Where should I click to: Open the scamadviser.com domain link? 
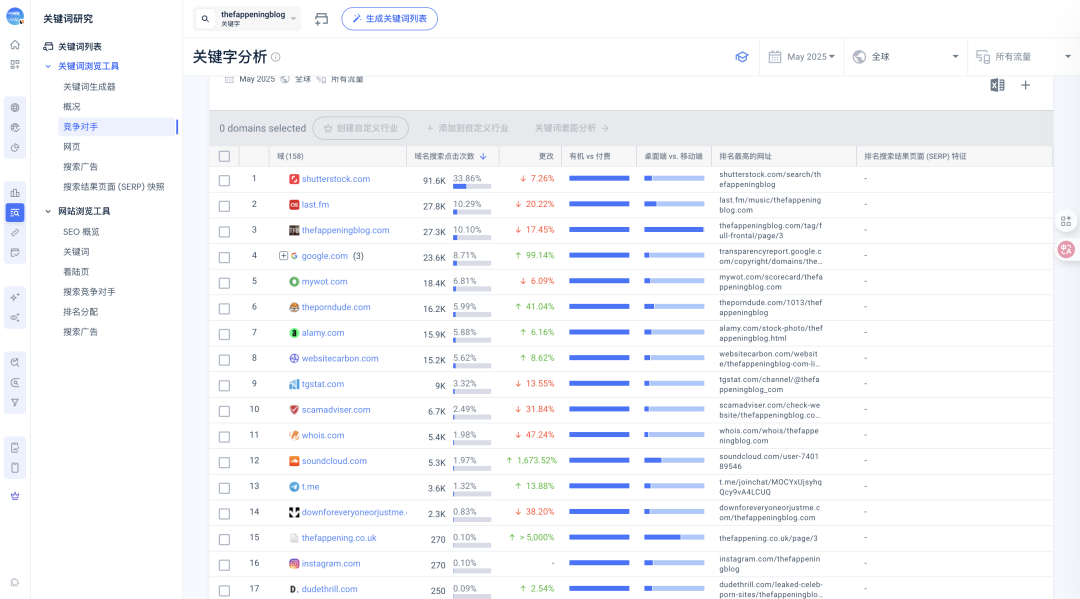pyautogui.click(x=335, y=410)
